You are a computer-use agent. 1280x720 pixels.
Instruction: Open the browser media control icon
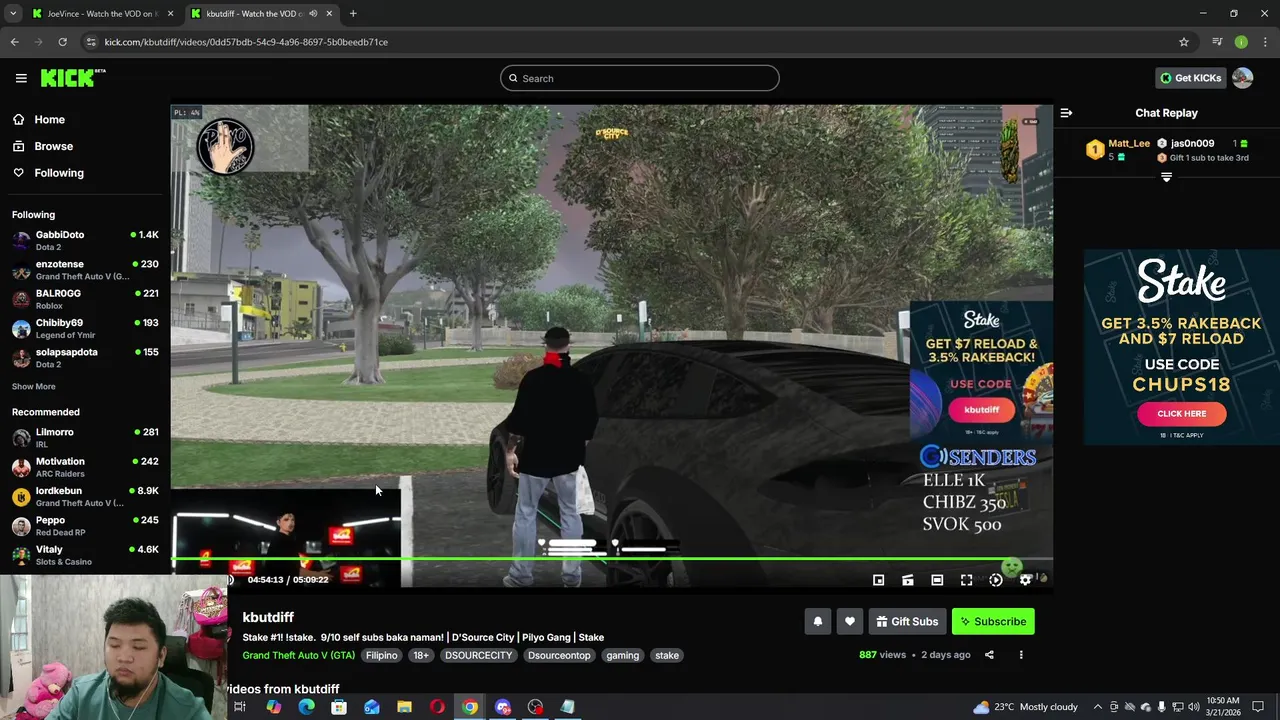[x=1217, y=42]
